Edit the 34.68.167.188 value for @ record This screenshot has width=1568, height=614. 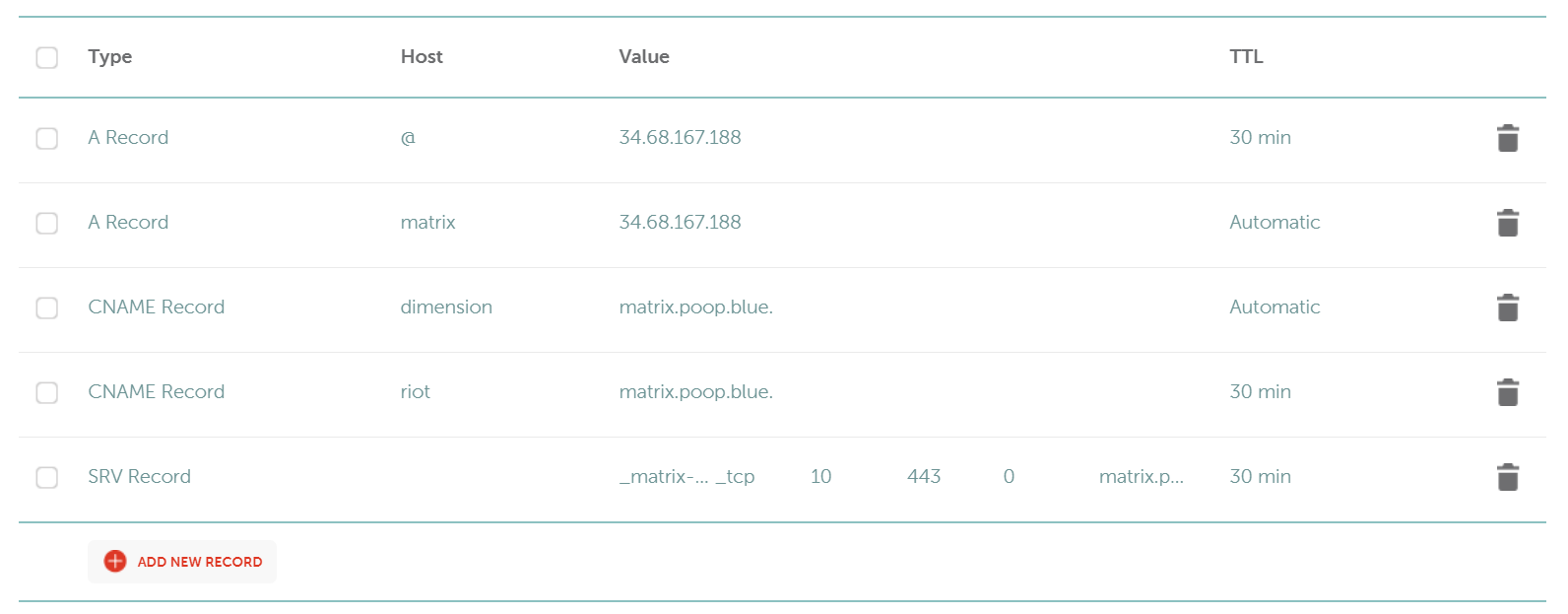pyautogui.click(x=680, y=138)
